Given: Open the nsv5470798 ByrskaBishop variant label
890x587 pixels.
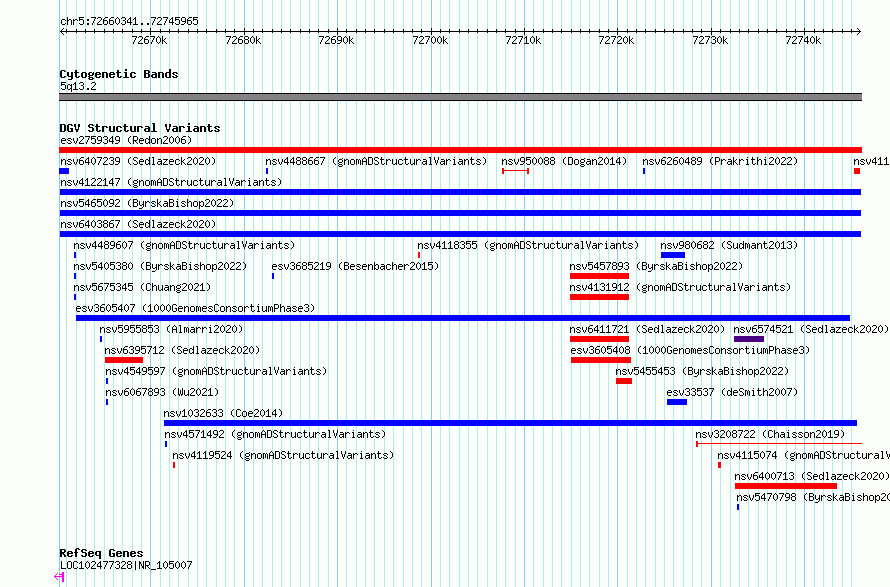Looking at the screenshot, I should 813,497.
